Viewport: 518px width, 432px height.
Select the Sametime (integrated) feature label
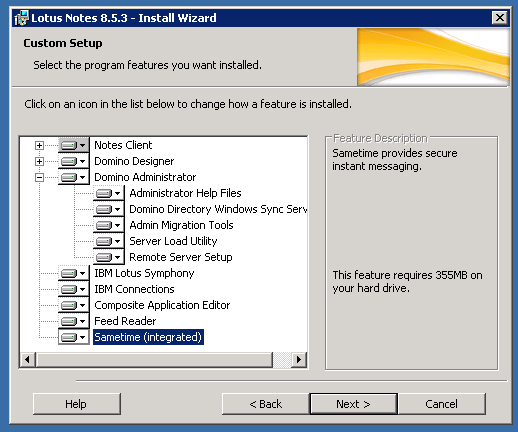pyautogui.click(x=148, y=337)
